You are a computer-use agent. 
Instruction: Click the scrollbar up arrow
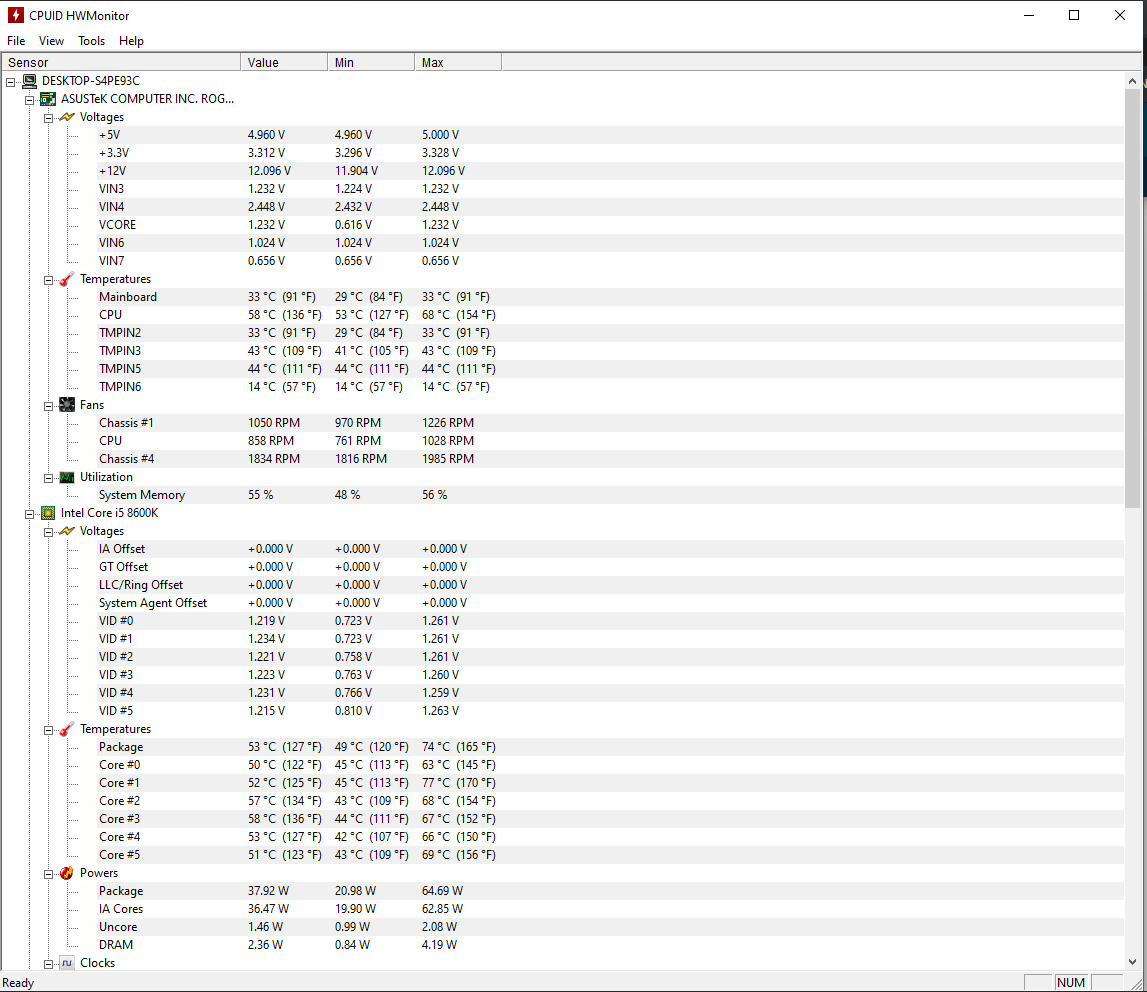coord(1132,81)
